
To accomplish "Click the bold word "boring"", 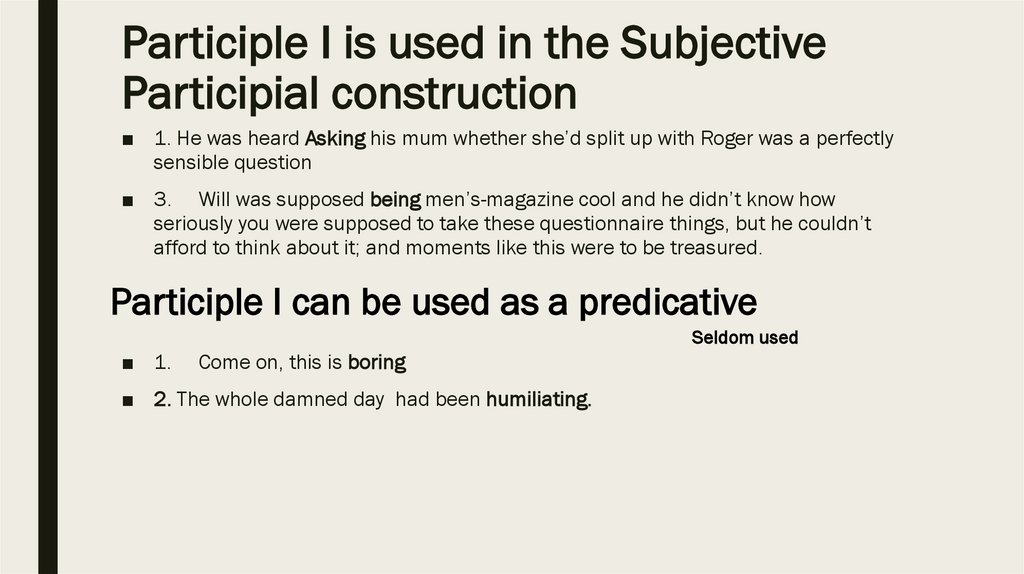I will tap(377, 362).
